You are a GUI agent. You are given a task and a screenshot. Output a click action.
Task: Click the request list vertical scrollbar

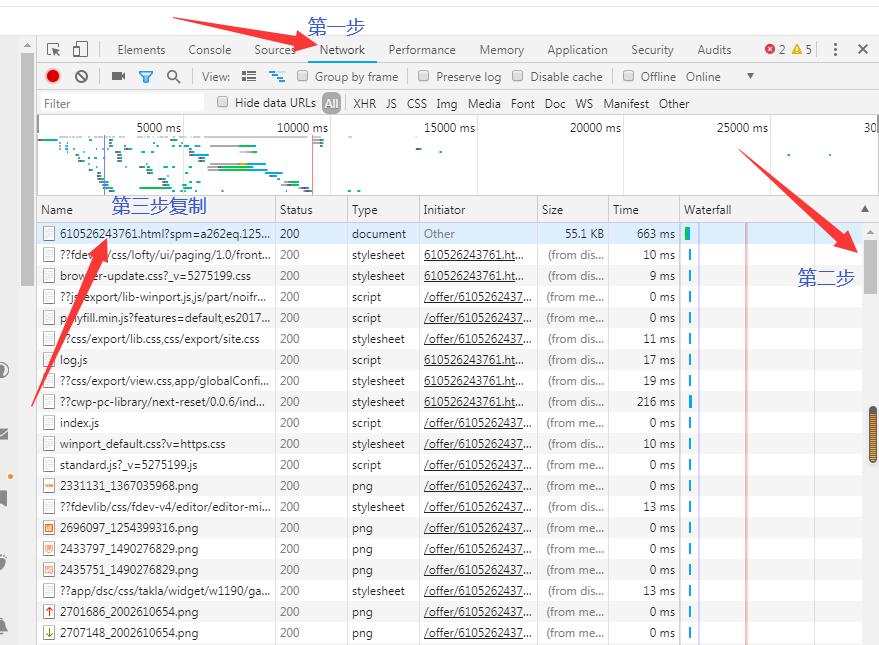pos(870,265)
